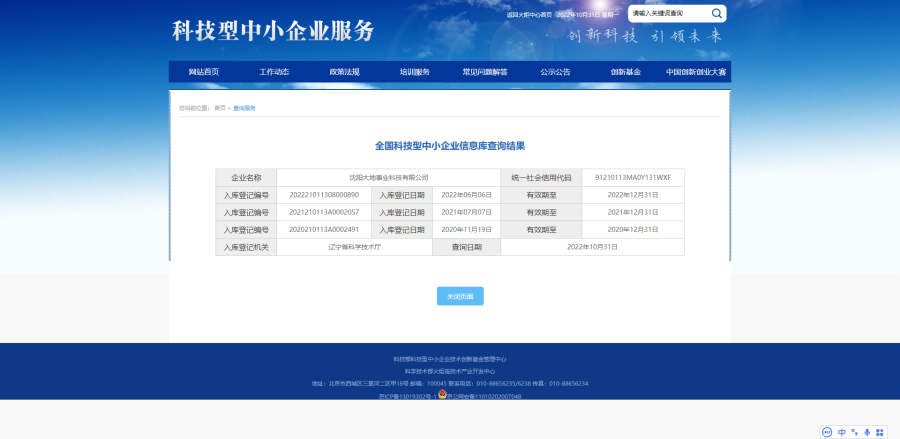Select 创新基金 in navigation bar
900x439 pixels.
coord(626,72)
